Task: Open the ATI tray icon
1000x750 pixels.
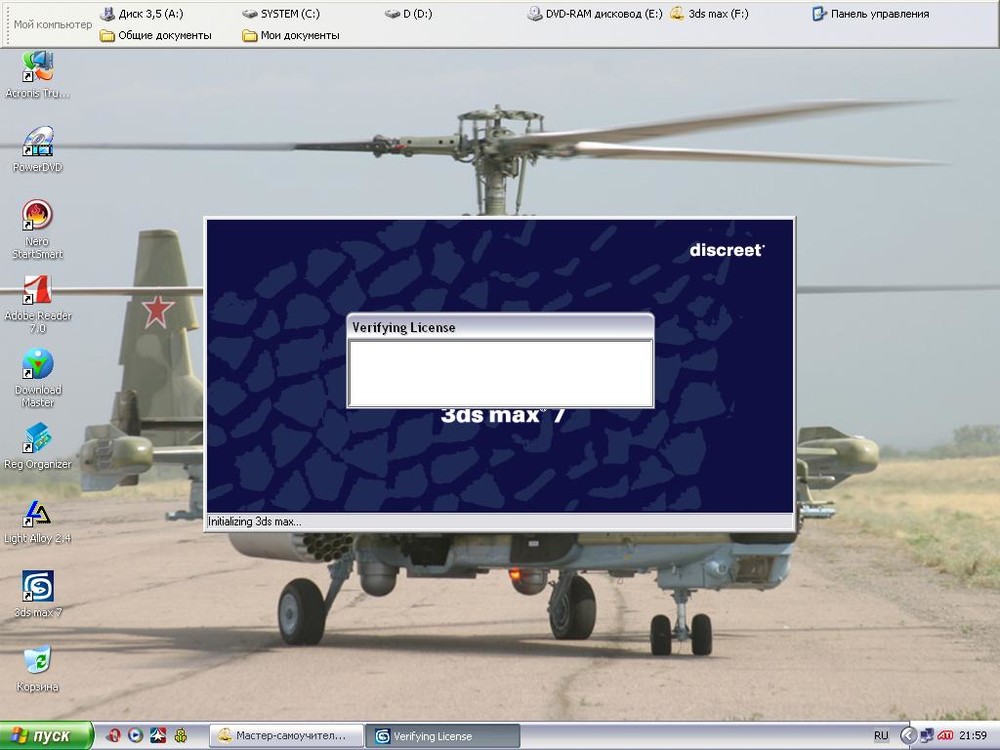Action: (945, 736)
